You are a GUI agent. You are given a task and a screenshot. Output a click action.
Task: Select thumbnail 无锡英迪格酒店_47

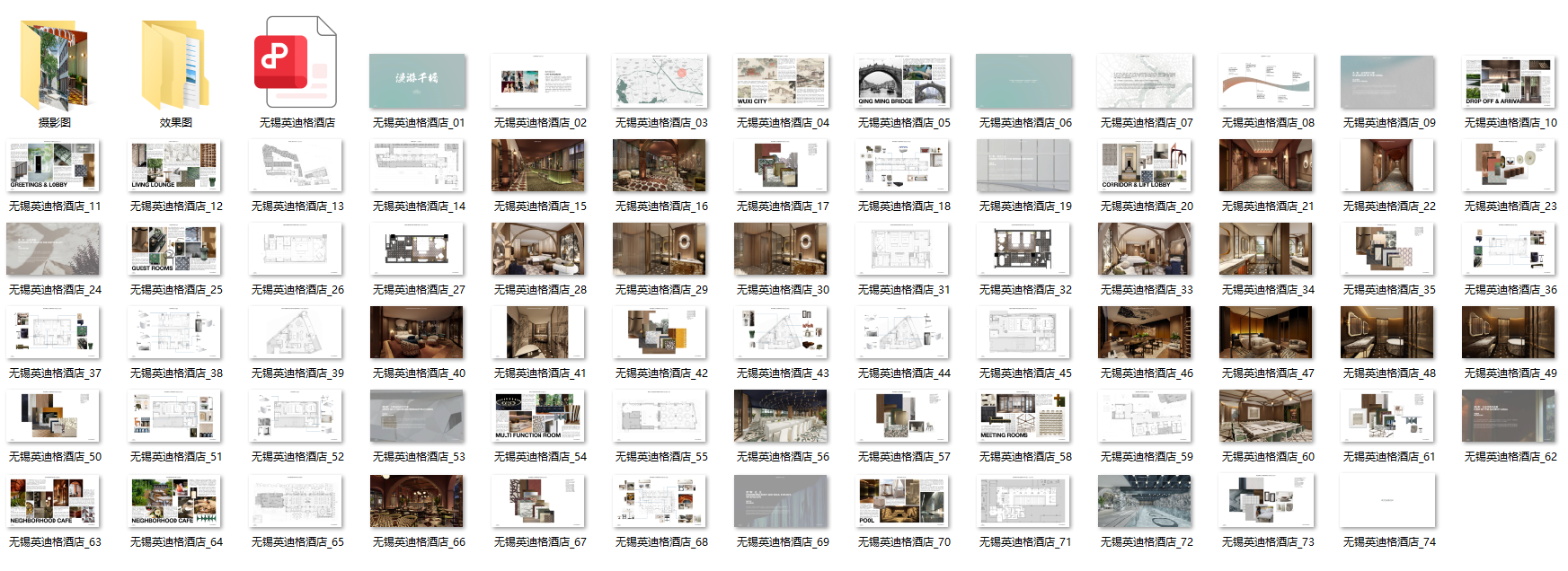click(x=1267, y=332)
